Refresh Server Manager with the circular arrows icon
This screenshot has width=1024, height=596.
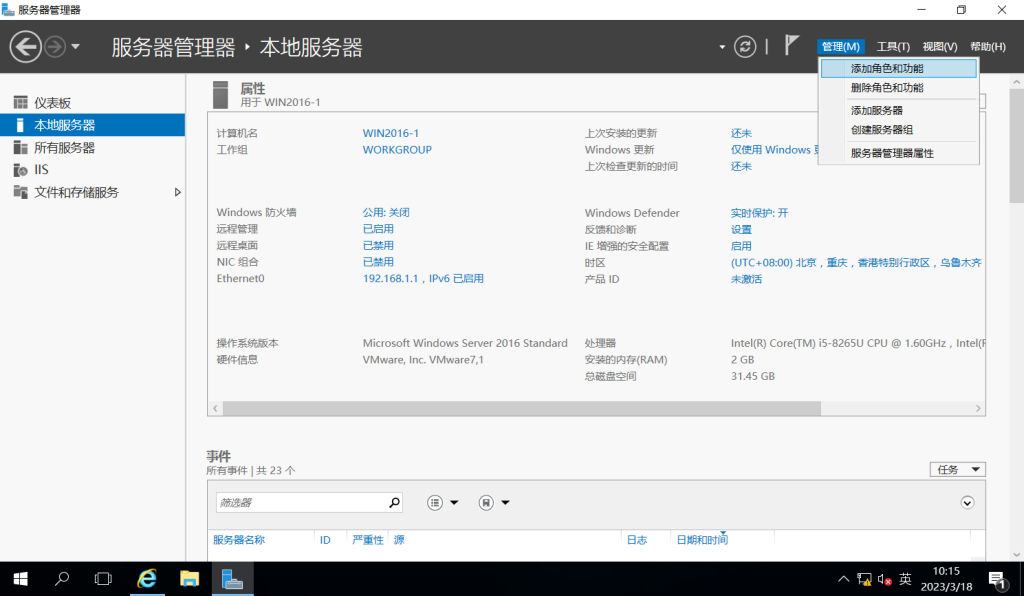[x=744, y=46]
